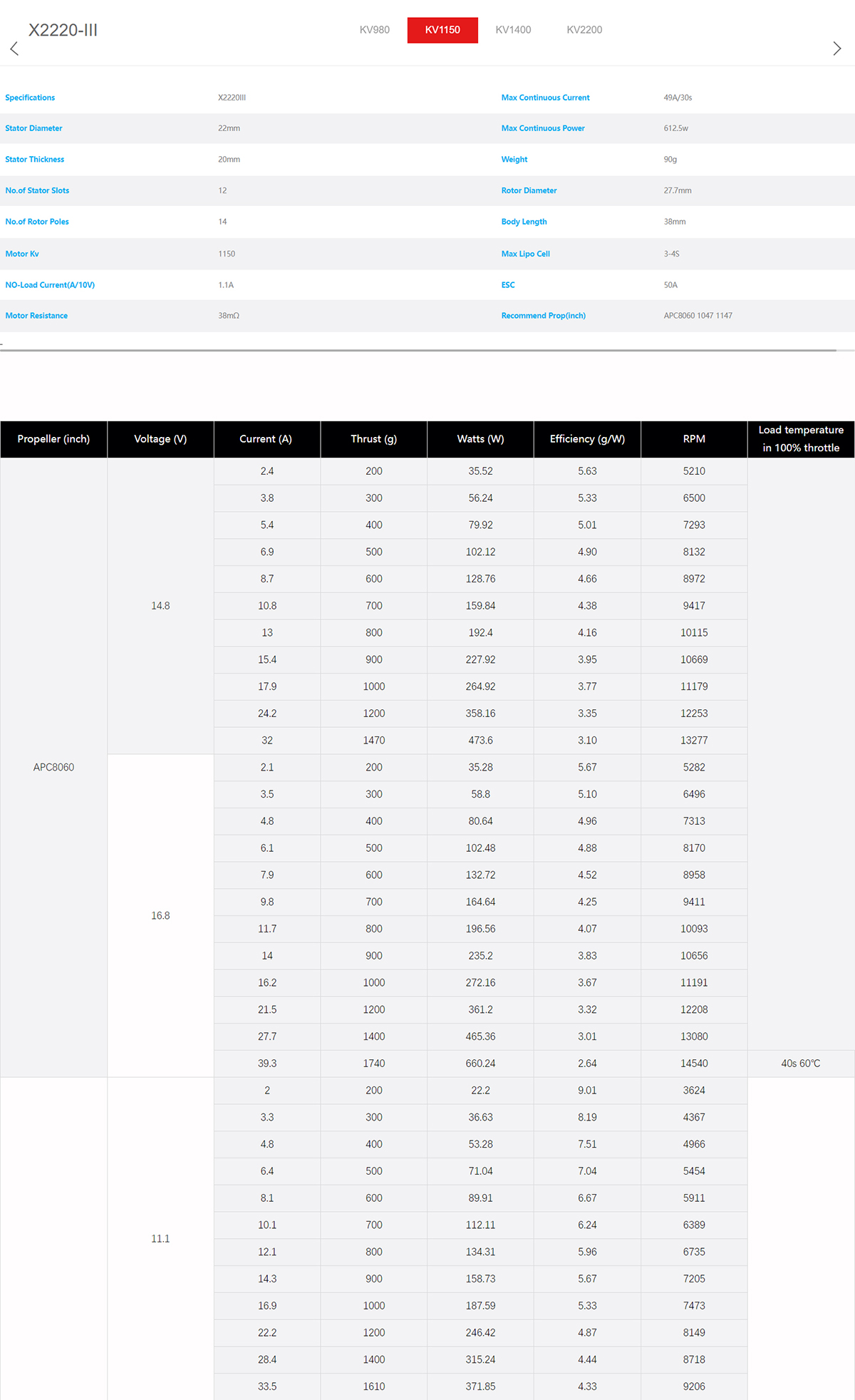Open the KV1400 tab
The image size is (855, 1400).
(x=513, y=30)
